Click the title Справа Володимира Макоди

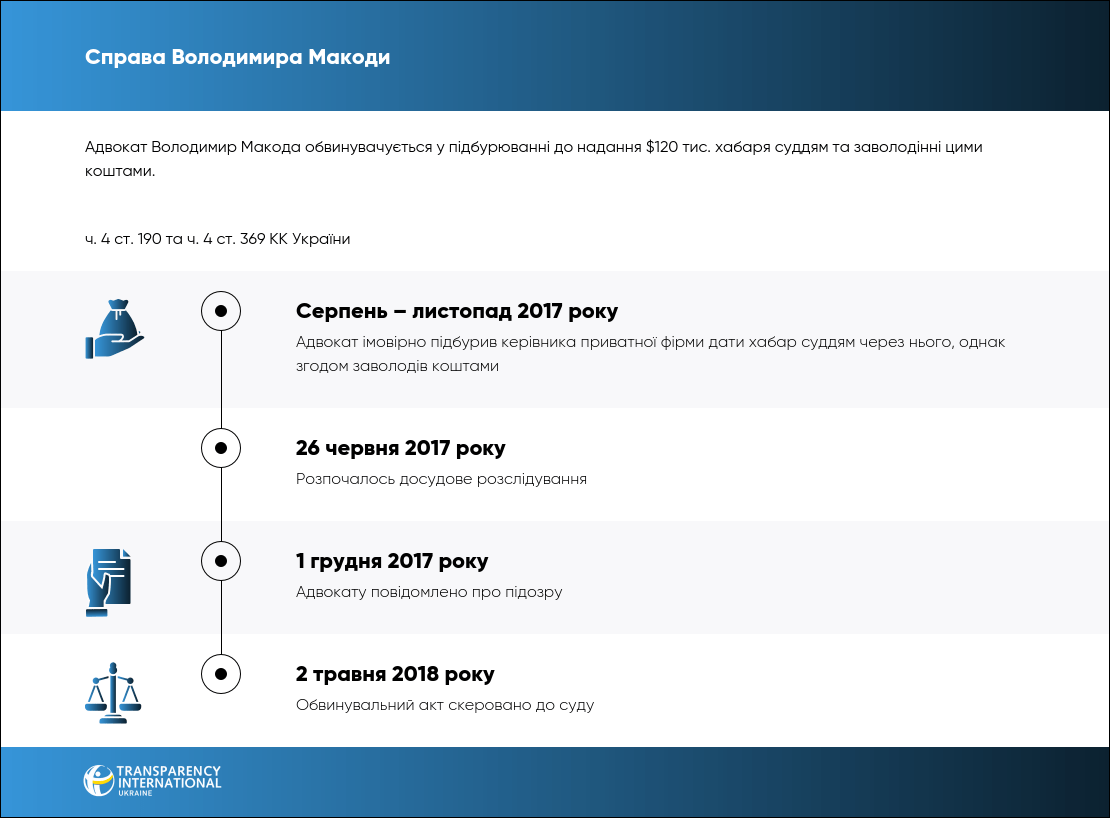[238, 57]
